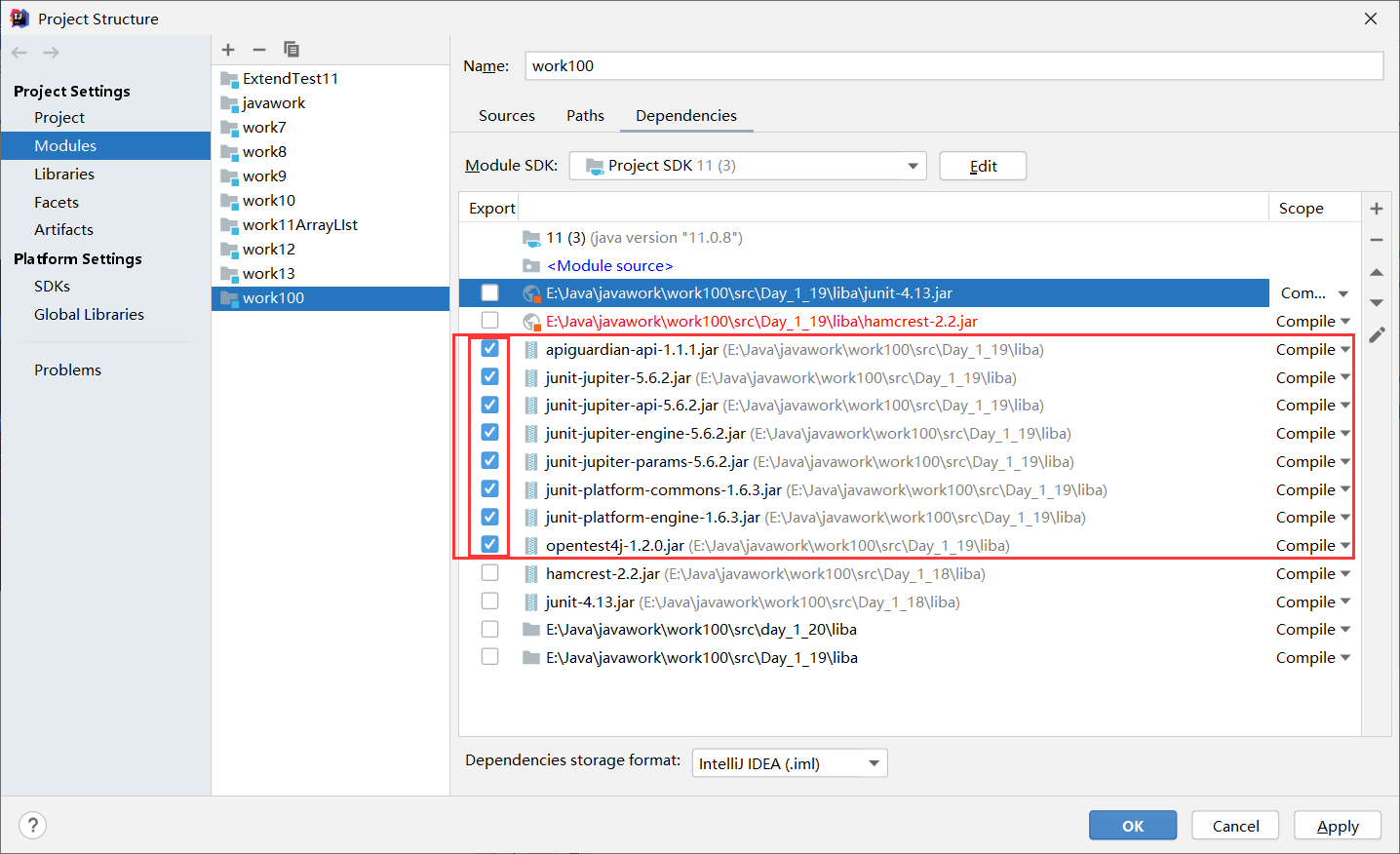Check export for selected liba\junit-4.13.jar row
This screenshot has height=854, width=1400.
tap(489, 292)
